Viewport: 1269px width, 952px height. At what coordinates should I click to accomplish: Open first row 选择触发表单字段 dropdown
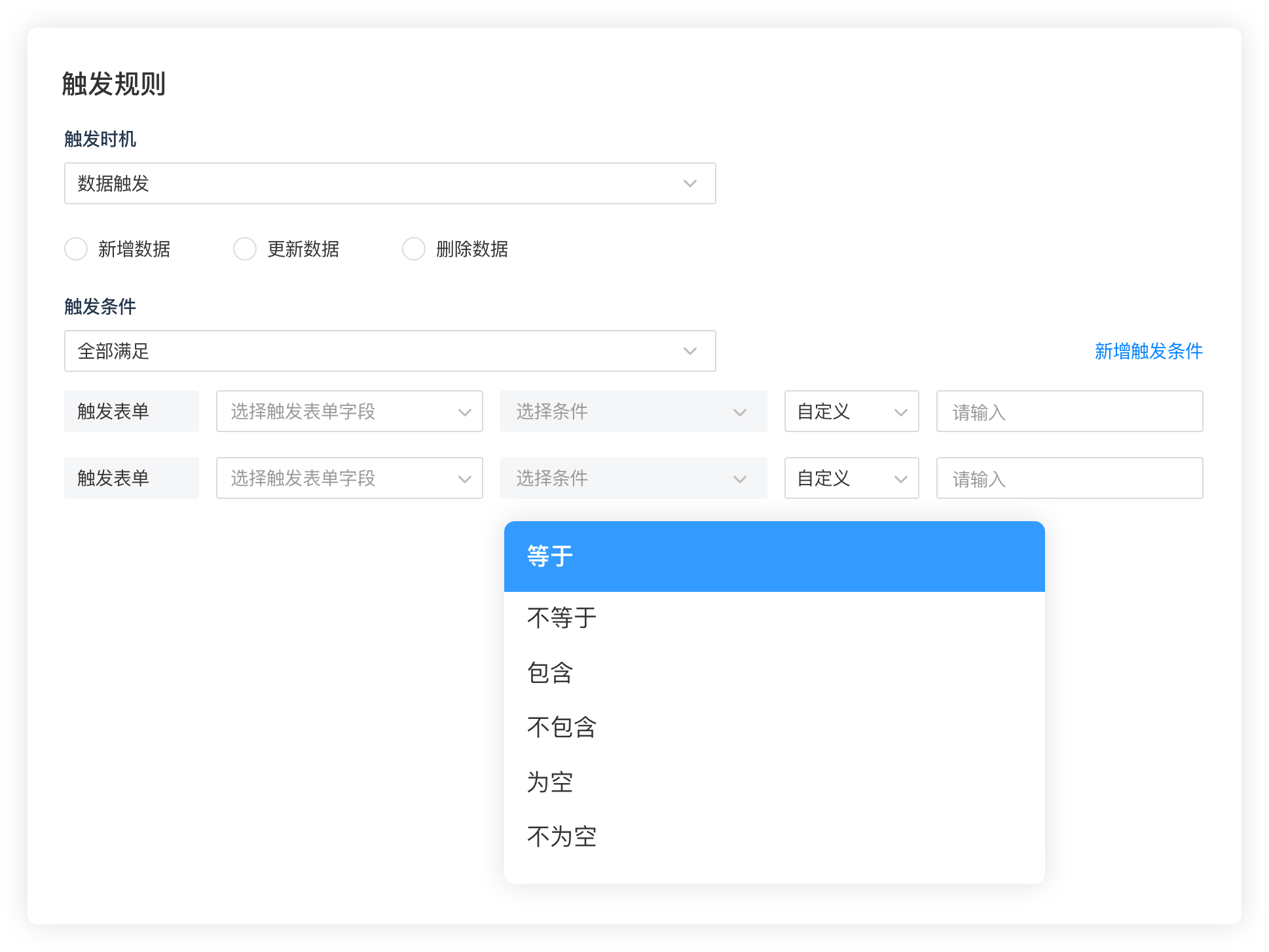click(349, 411)
